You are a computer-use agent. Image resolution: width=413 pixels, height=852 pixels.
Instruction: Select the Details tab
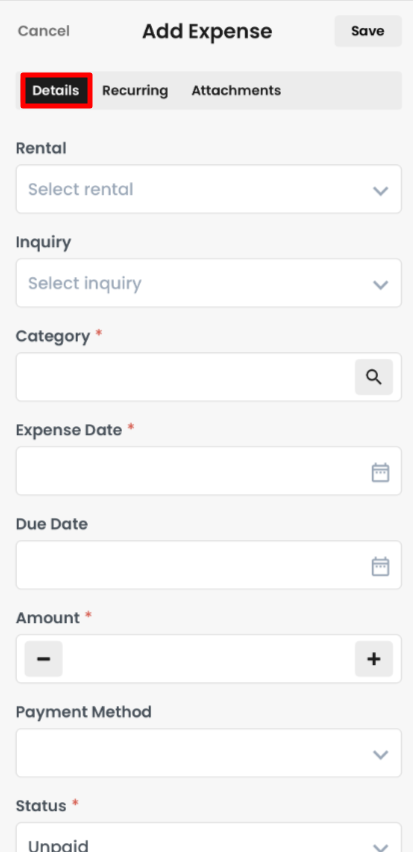(x=56, y=90)
